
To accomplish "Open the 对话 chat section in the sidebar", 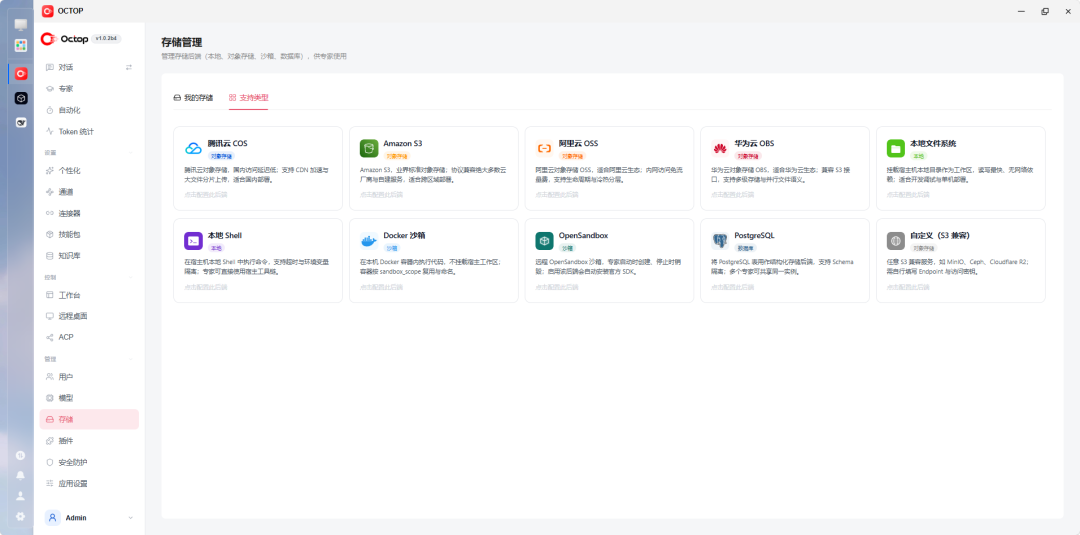I will click(x=66, y=67).
